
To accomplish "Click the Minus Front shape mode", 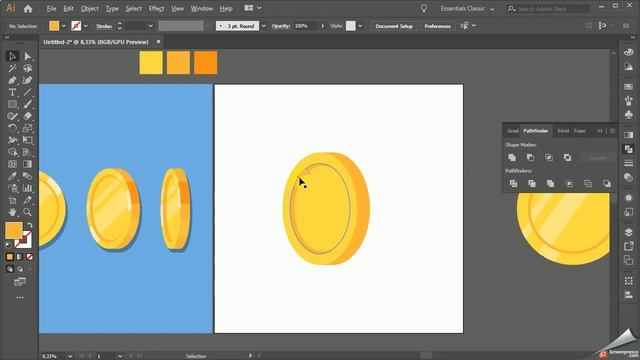I will pos(530,158).
